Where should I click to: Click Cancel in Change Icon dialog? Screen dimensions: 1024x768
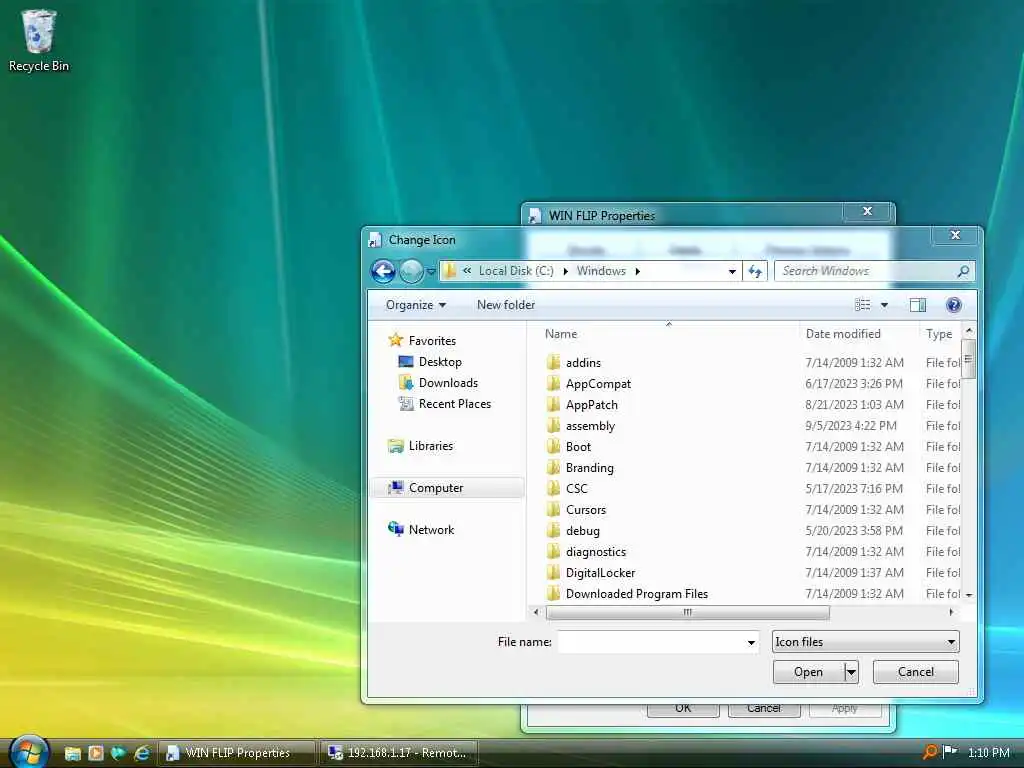pos(916,672)
